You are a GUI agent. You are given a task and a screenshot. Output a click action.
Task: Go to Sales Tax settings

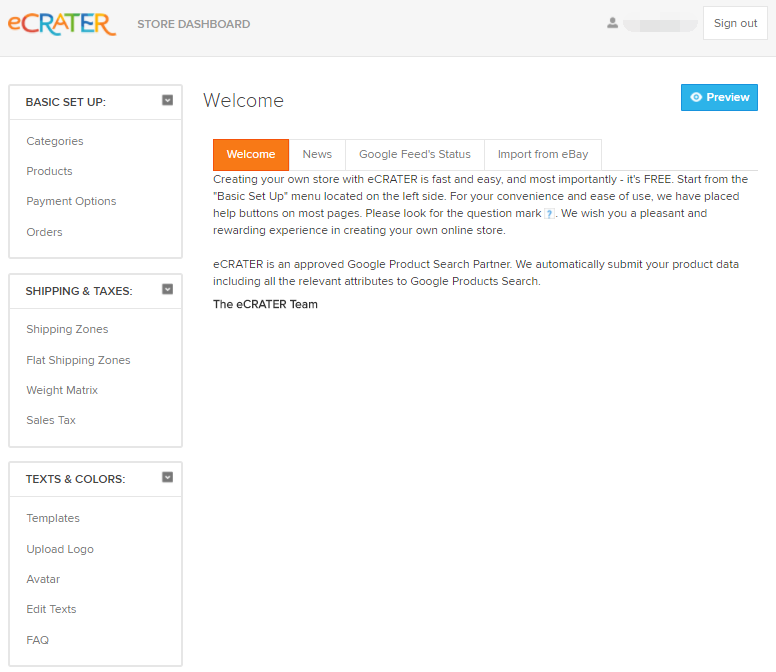coord(51,420)
